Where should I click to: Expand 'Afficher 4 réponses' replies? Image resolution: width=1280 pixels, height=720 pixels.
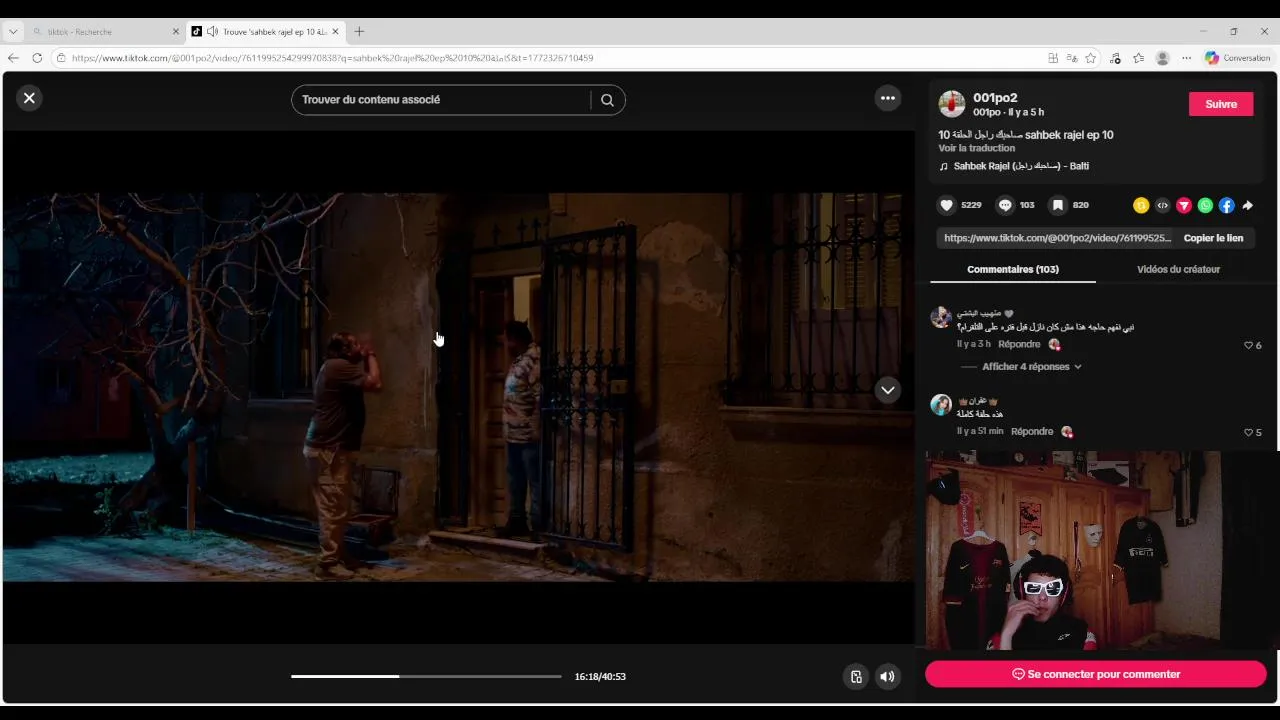click(1031, 367)
